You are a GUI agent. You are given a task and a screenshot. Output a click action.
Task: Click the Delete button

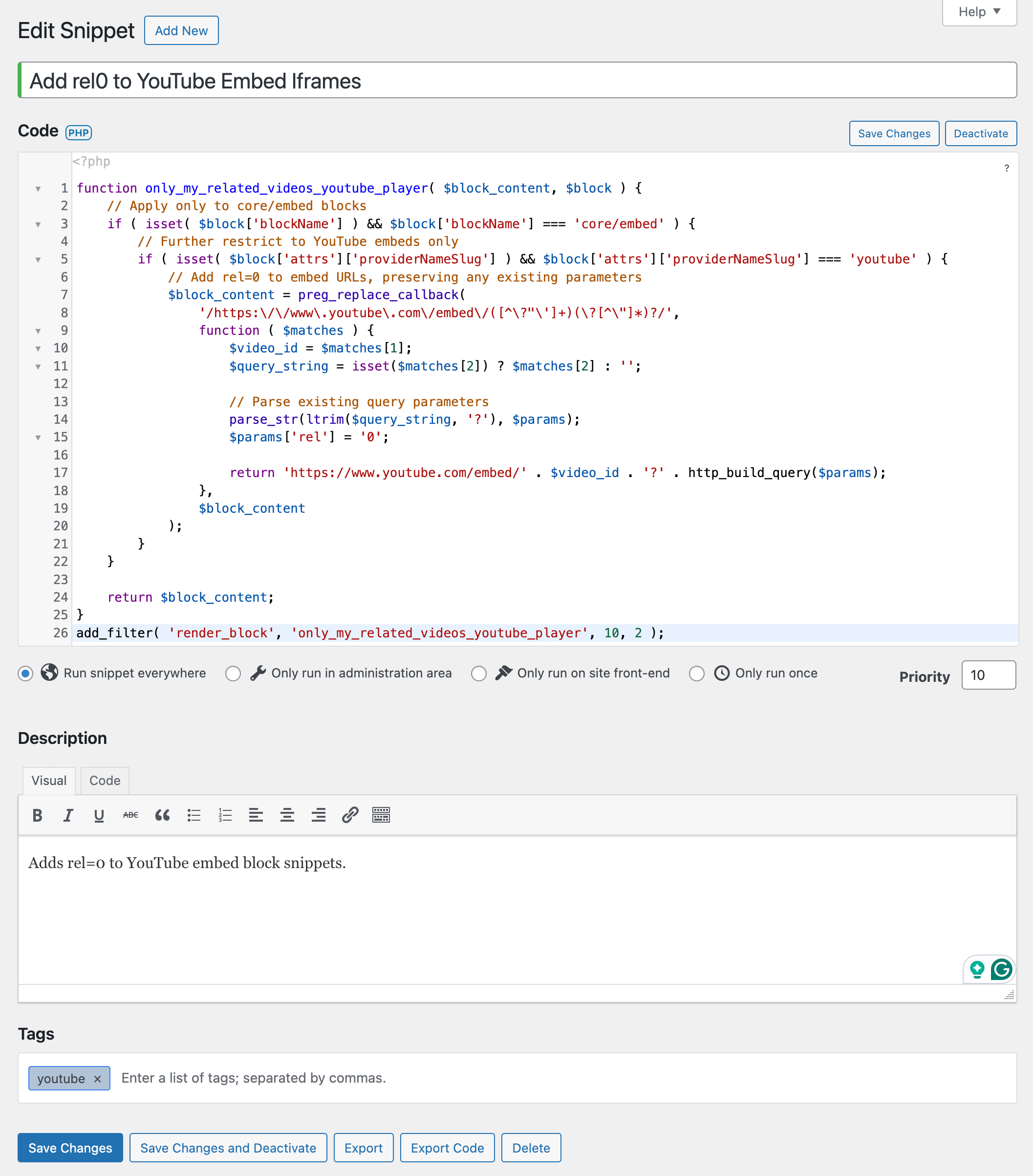531,1148
